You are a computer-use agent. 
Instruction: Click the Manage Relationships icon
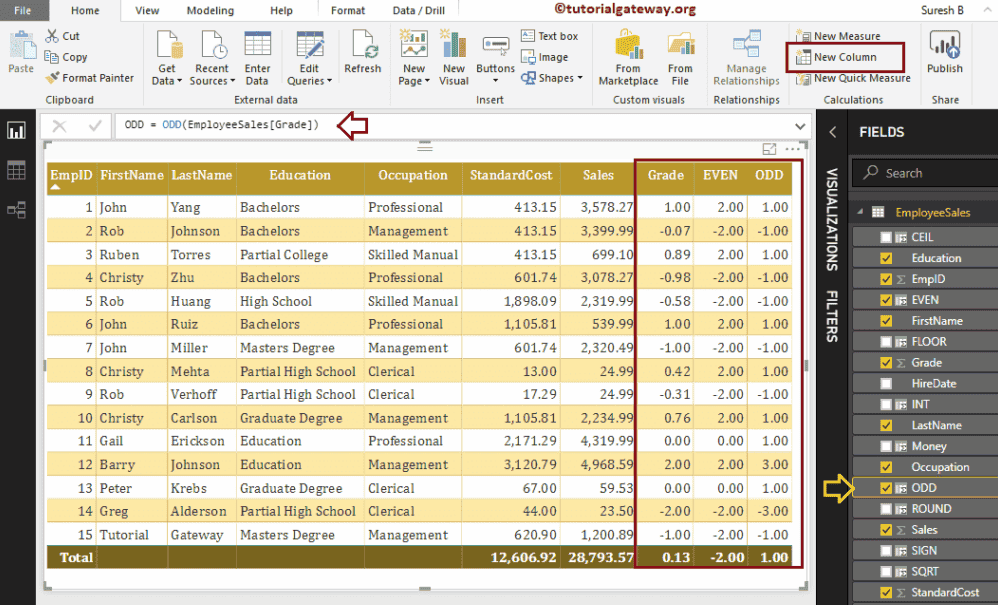(746, 58)
